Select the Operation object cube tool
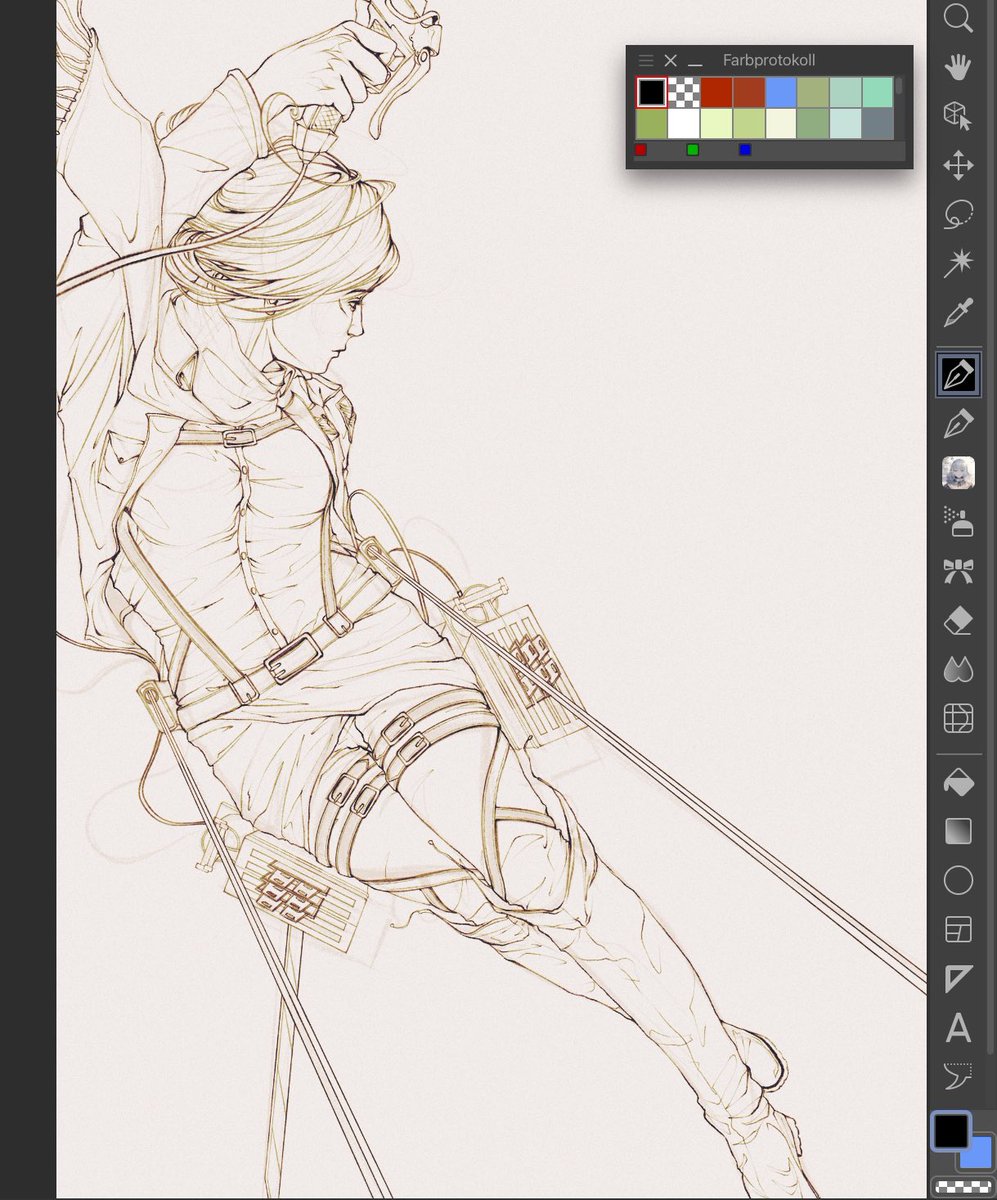The image size is (997, 1200). point(958,115)
